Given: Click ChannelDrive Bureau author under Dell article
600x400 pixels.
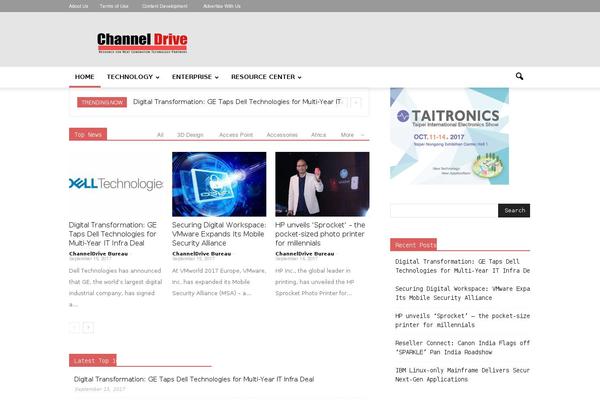Looking at the screenshot, I should point(98,253).
